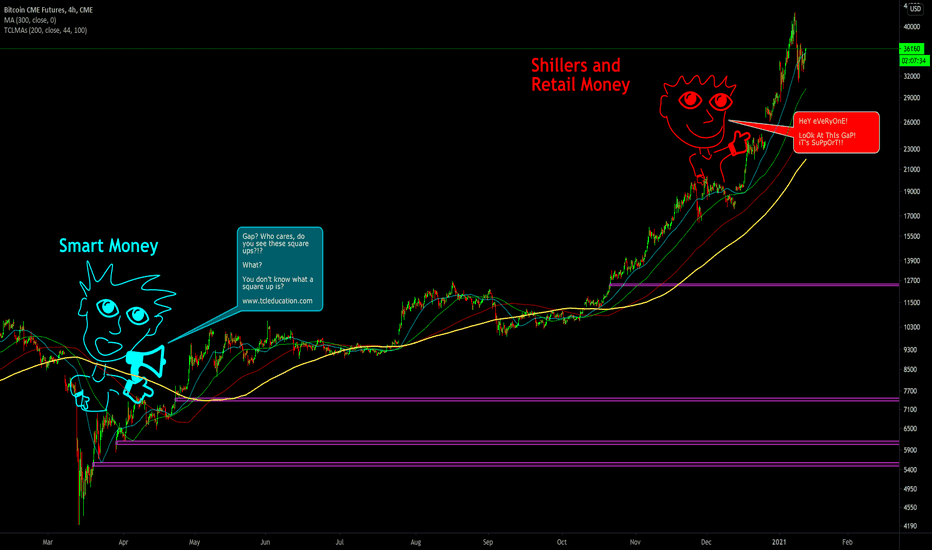Select the red 'HeY eVeRyOnE!' callout
This screenshot has height=550, width=932.
click(836, 132)
